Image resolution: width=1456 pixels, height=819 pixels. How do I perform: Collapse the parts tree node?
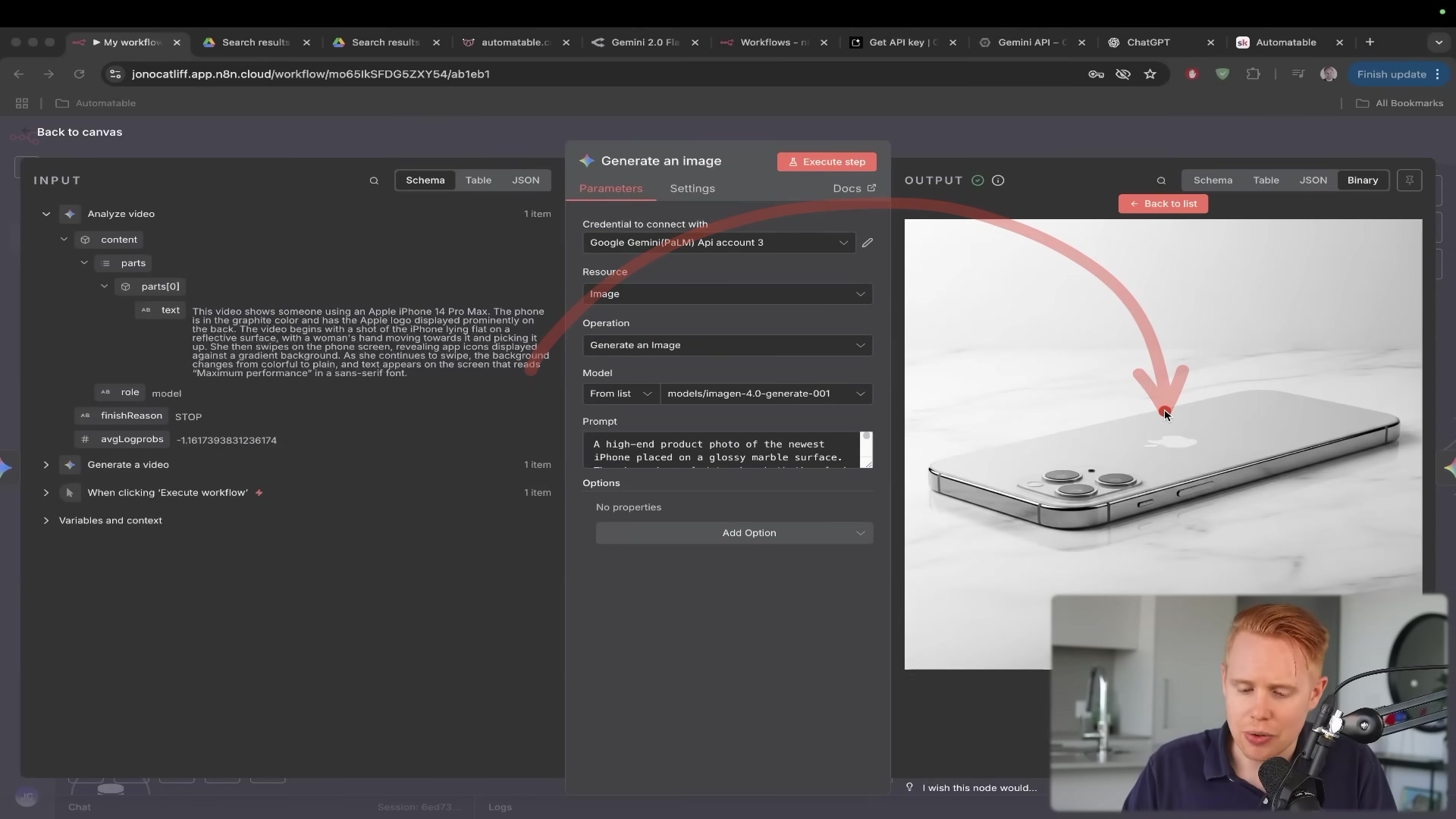[84, 263]
